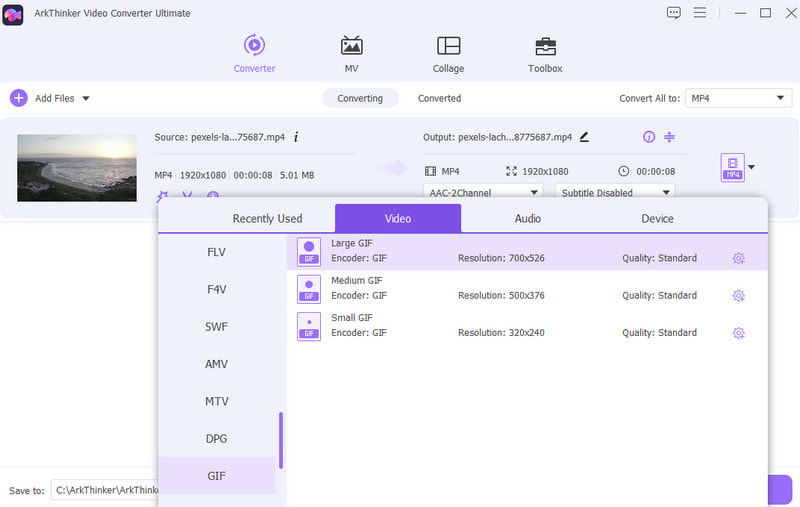Click the output duration clock icon

point(623,171)
